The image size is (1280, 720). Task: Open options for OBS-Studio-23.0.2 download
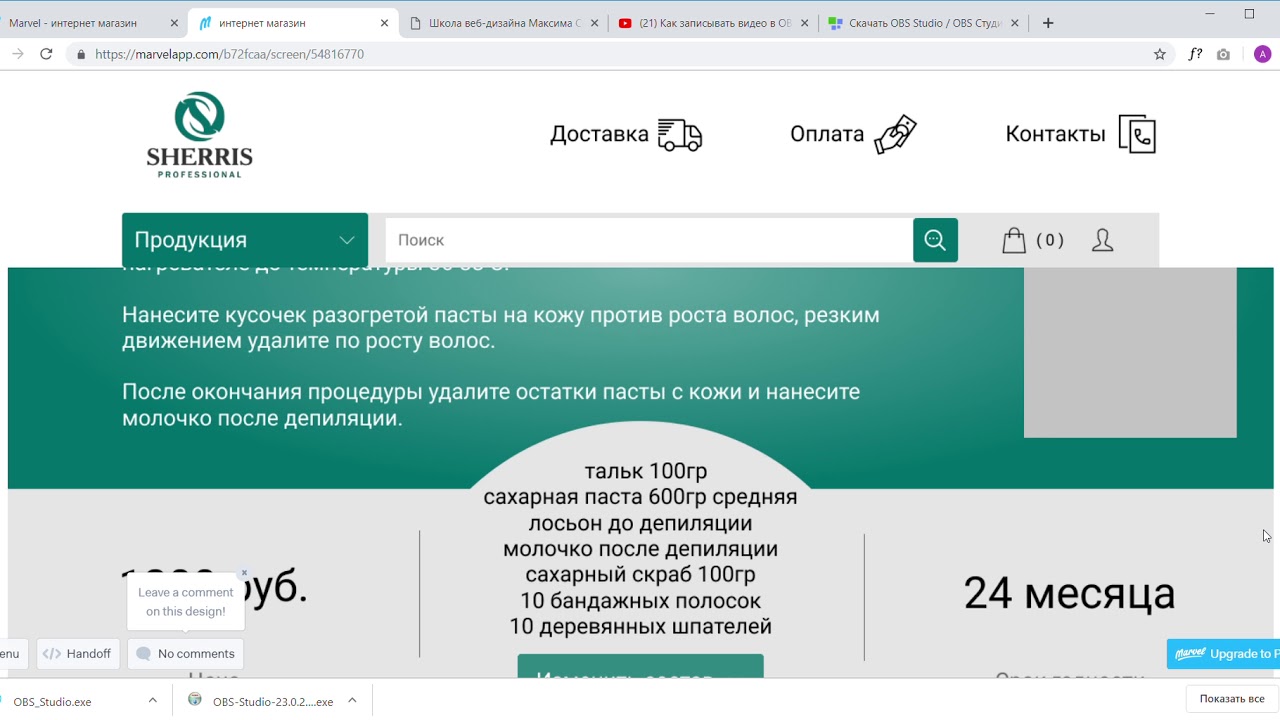point(352,701)
